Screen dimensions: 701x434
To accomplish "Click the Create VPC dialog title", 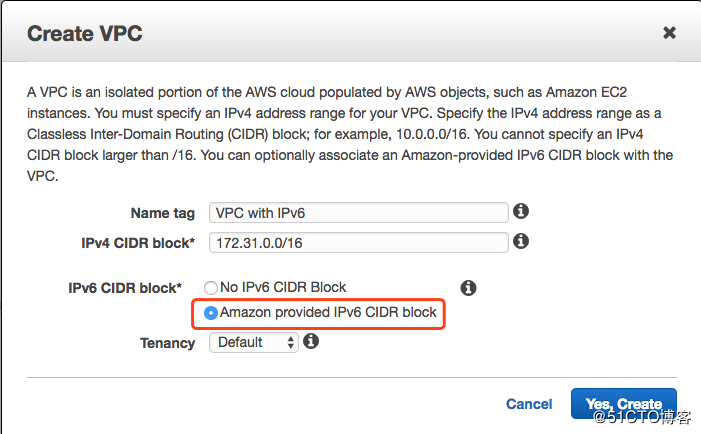I will (84, 34).
